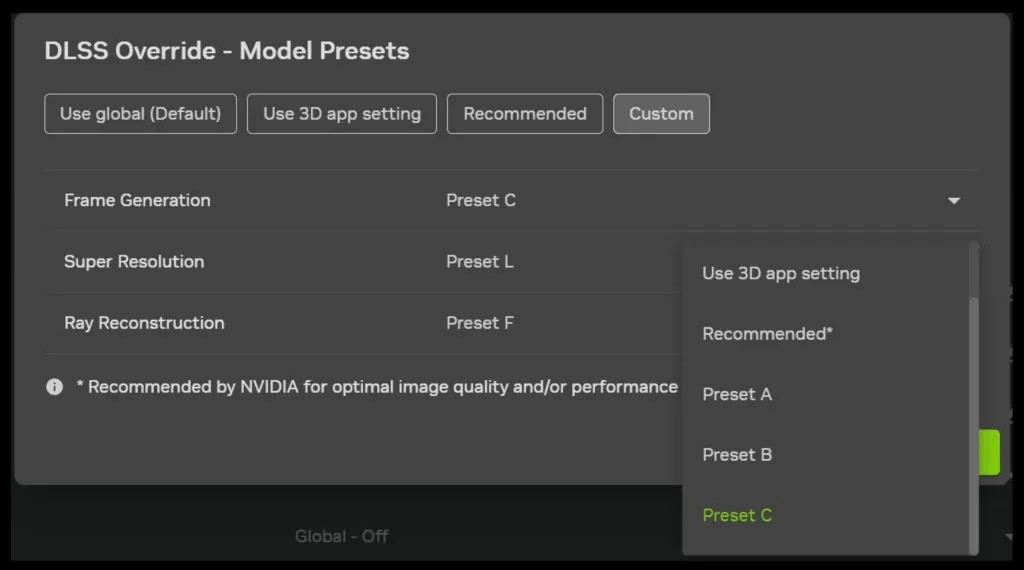Open the Ray Reconstruction Preset F dropdown

point(479,323)
